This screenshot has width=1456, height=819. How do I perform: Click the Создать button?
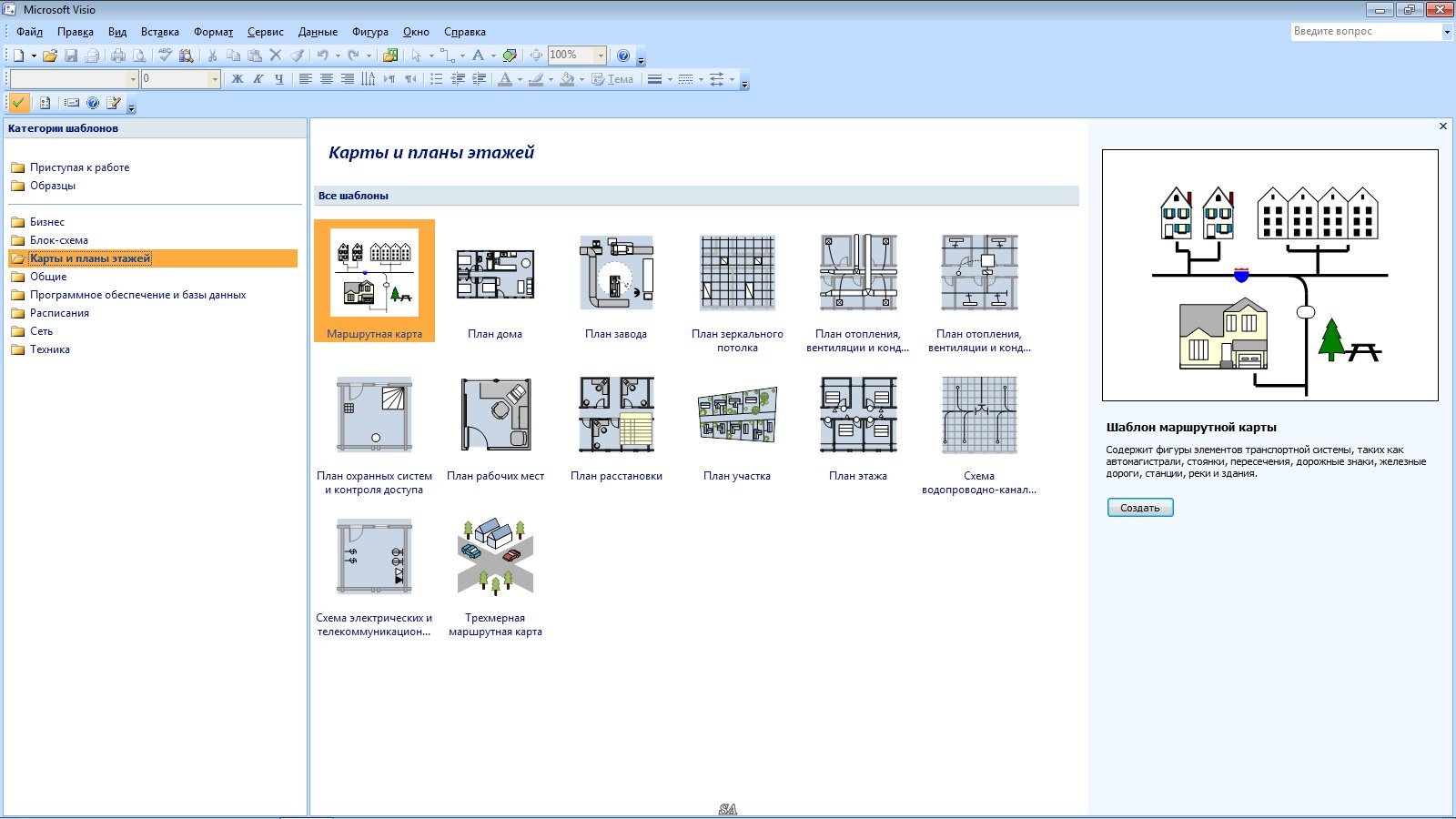(x=1140, y=508)
